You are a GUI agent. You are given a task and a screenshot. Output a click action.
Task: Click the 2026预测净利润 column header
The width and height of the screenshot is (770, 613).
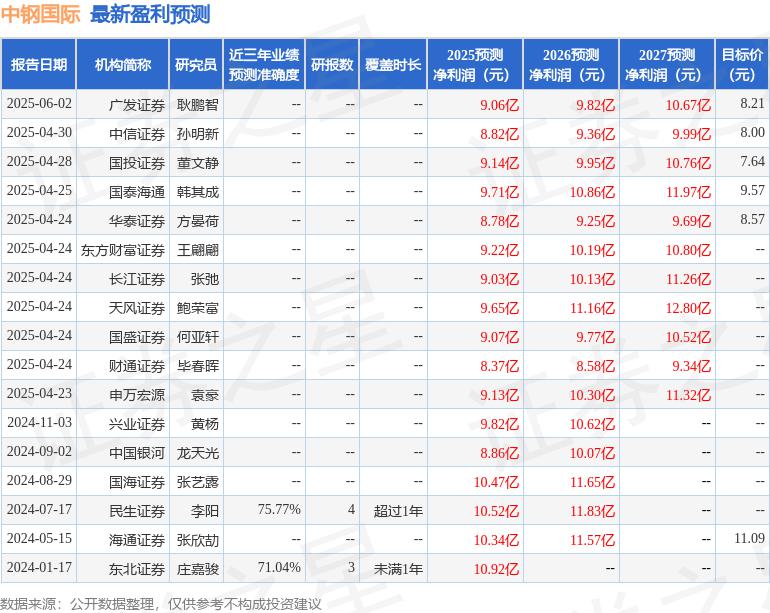click(571, 64)
